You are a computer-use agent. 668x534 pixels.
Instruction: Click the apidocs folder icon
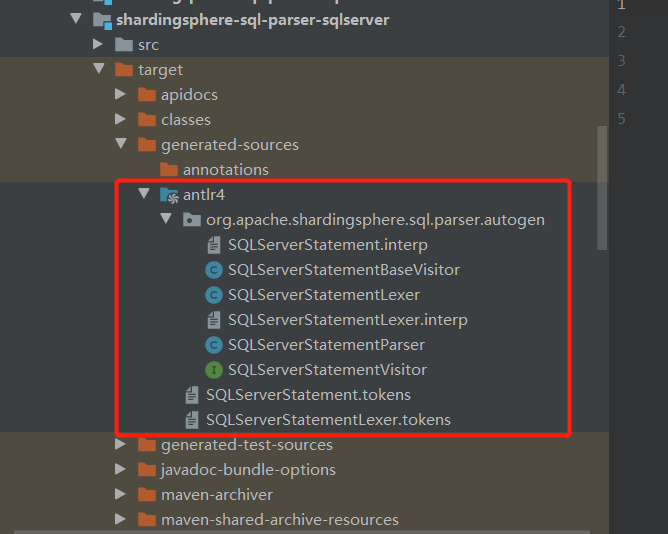147,95
